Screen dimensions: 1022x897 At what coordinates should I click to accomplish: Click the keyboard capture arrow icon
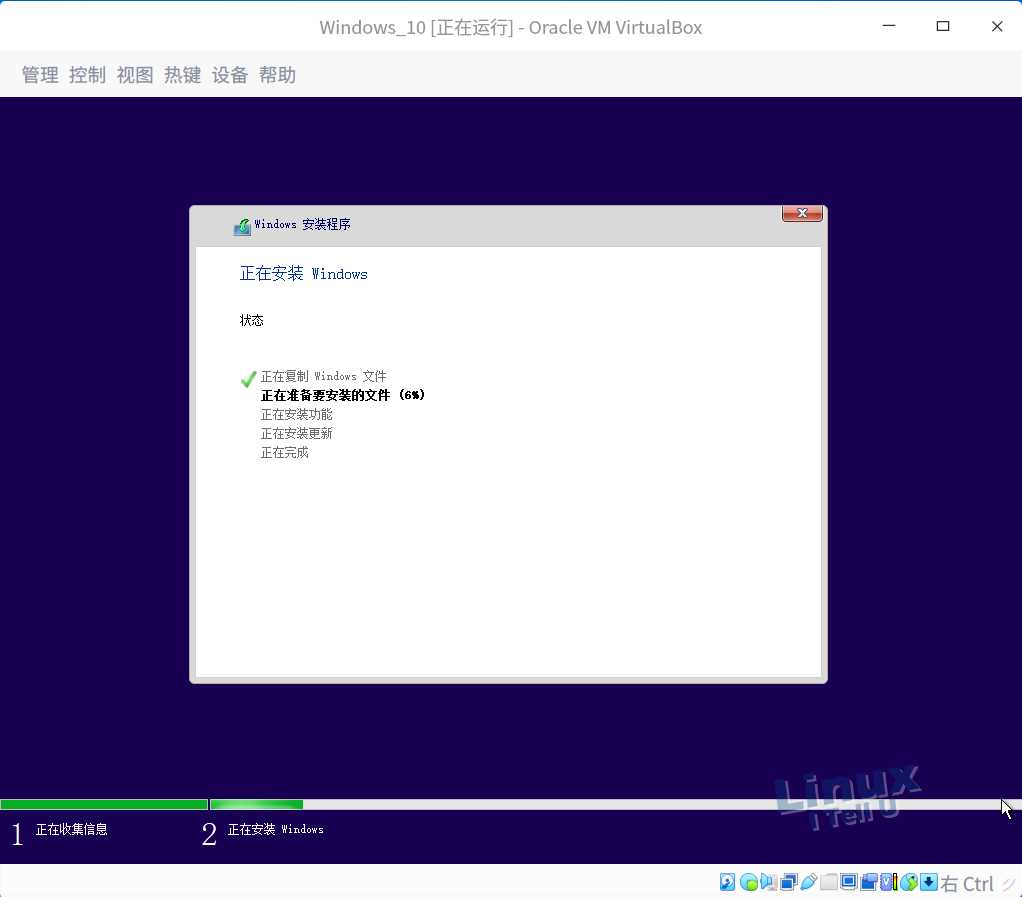click(929, 882)
